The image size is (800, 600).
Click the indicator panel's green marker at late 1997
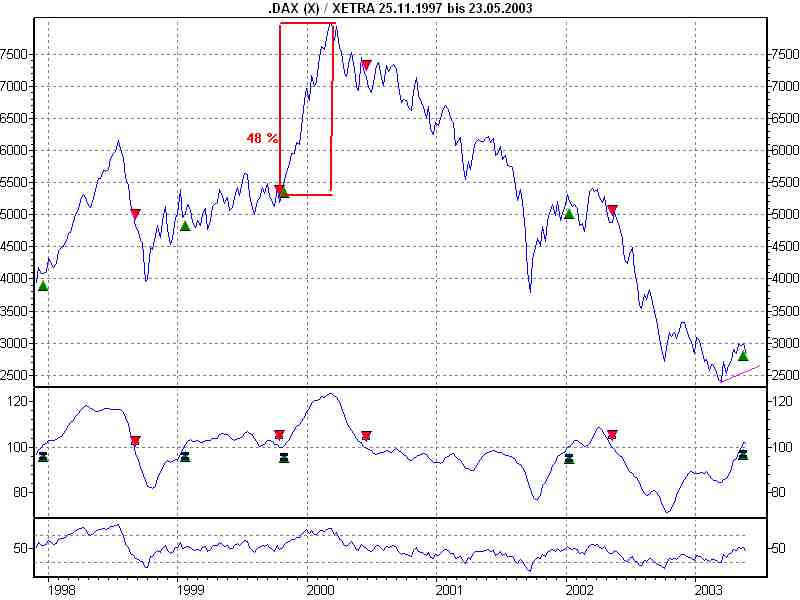(x=43, y=457)
